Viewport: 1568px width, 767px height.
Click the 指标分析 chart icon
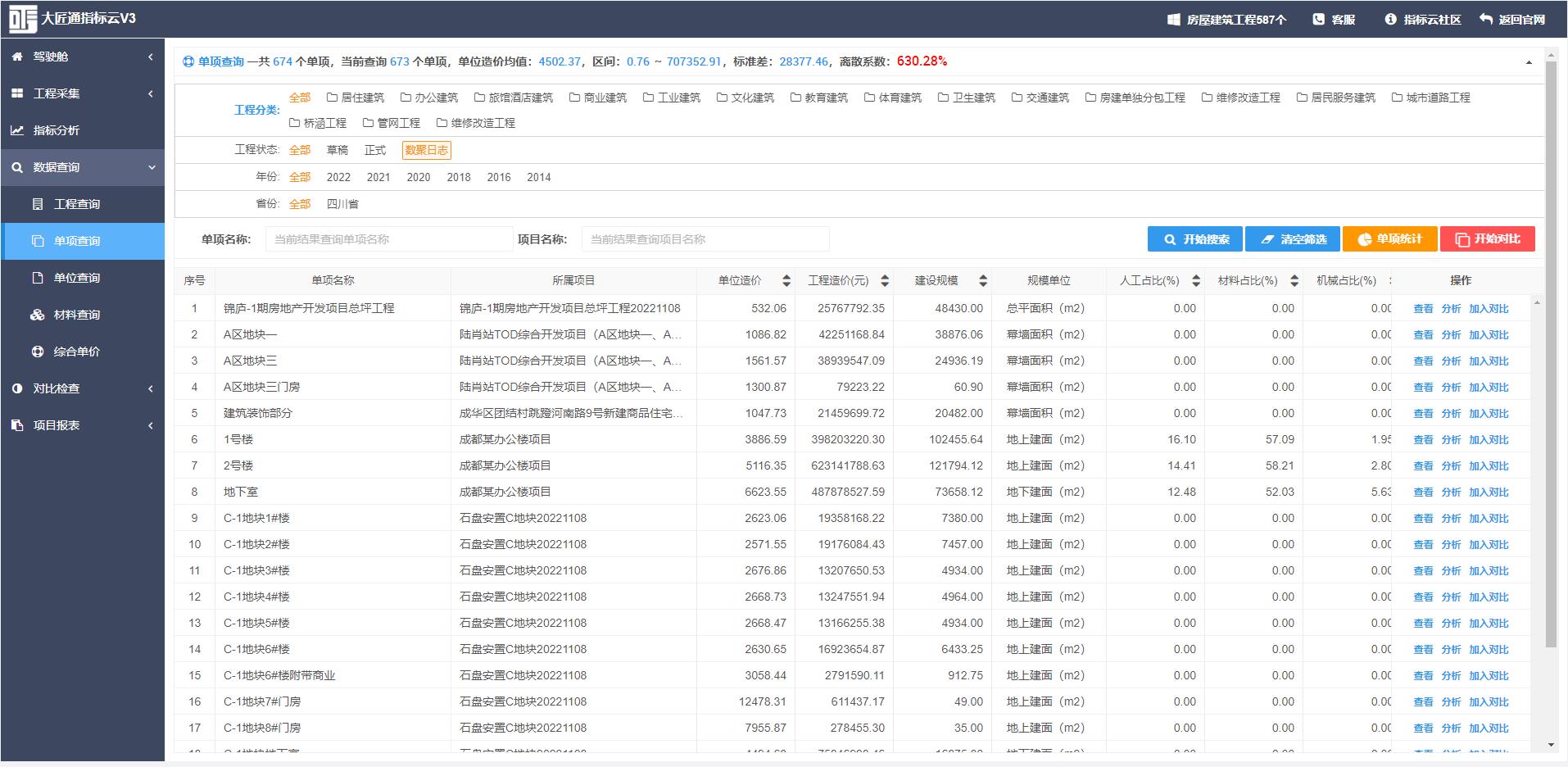(x=17, y=130)
